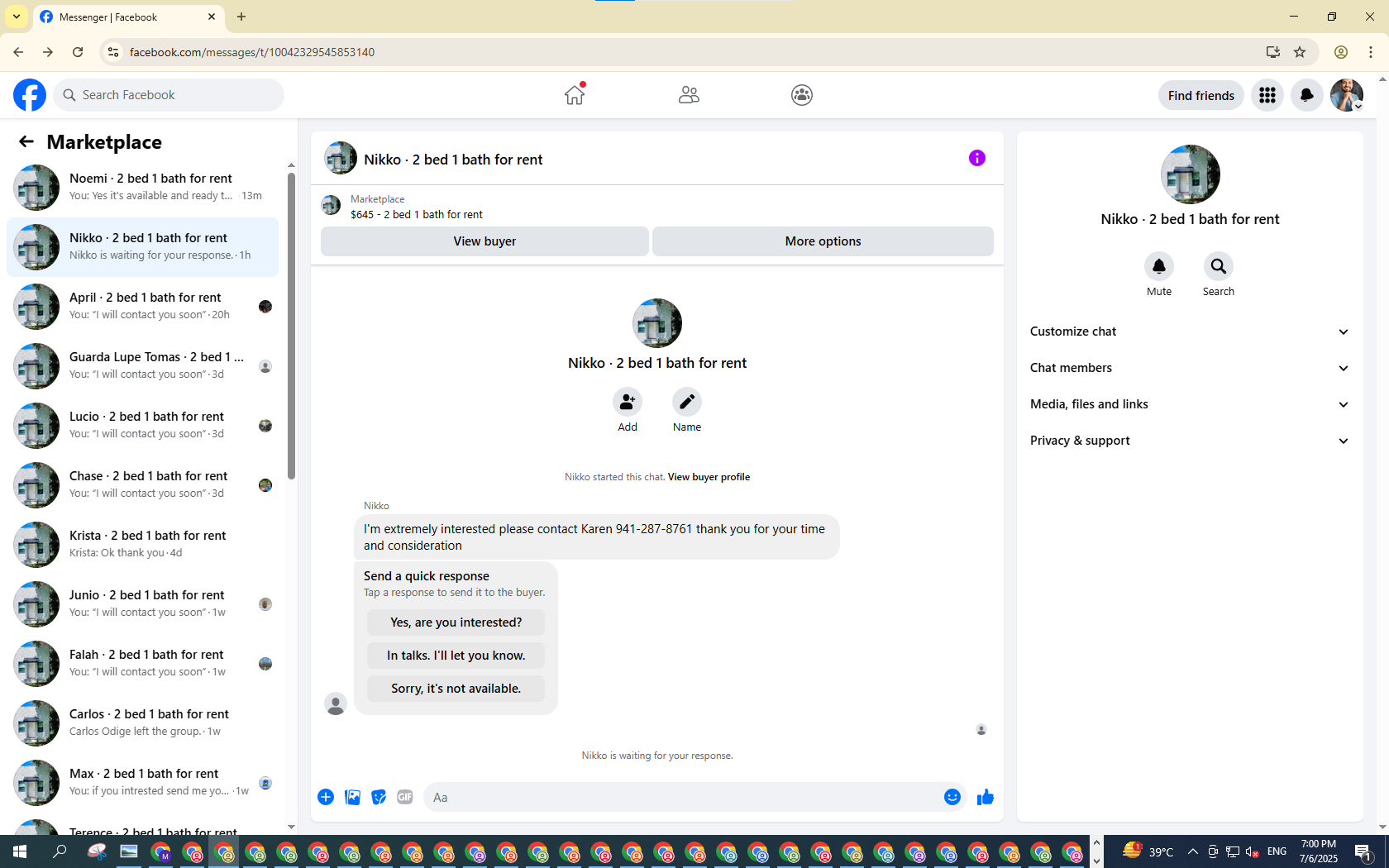Open Lucio conversation
The image size is (1389, 868).
tap(142, 426)
